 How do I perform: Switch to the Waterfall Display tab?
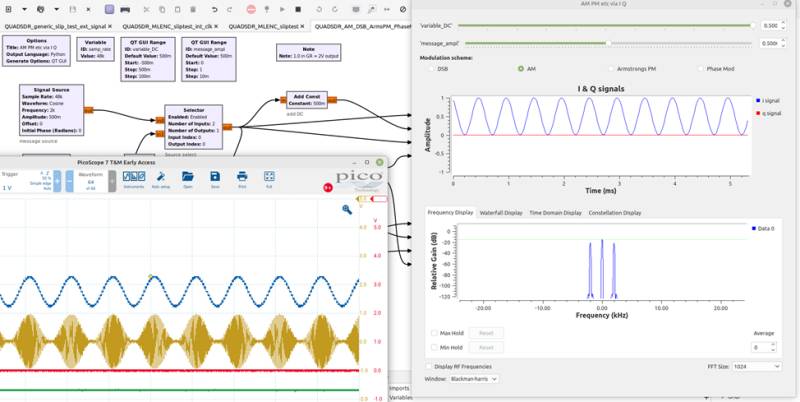coord(501,213)
